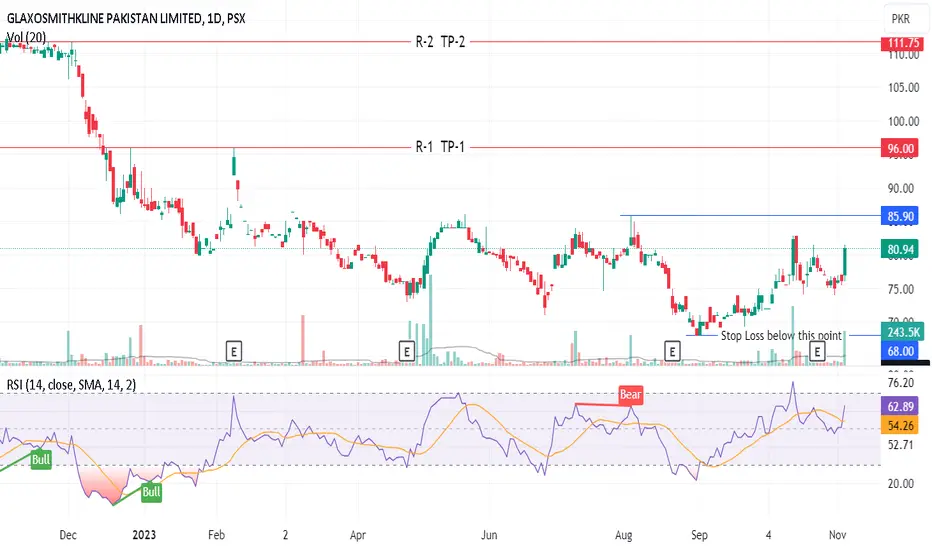
Task: Click the 76.20 RSI axis label
Action: pyautogui.click(x=900, y=382)
